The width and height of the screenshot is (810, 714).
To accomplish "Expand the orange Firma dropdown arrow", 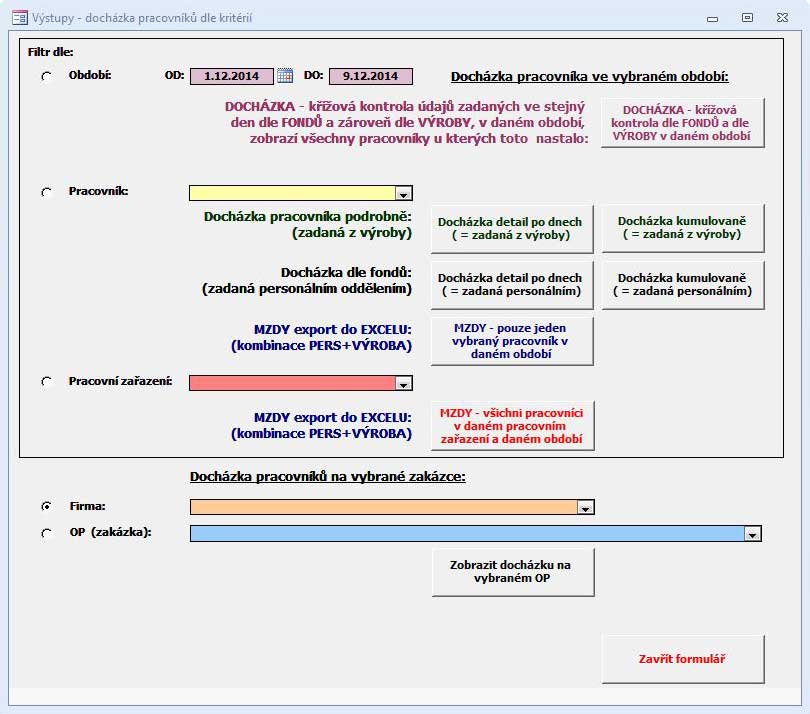I will click(585, 508).
